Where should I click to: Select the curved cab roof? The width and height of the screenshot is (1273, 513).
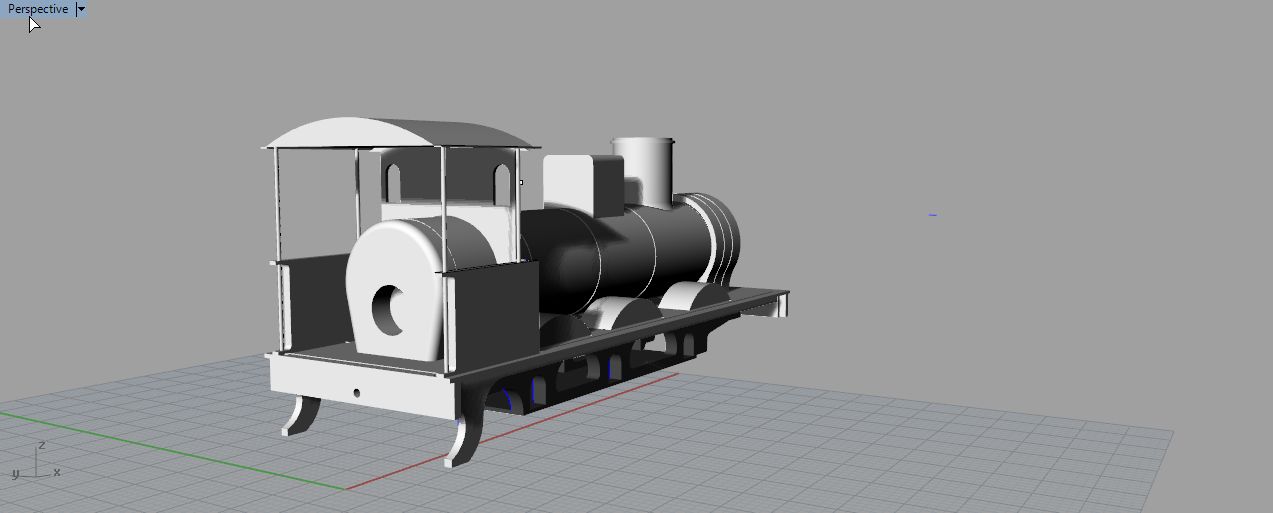point(399,133)
